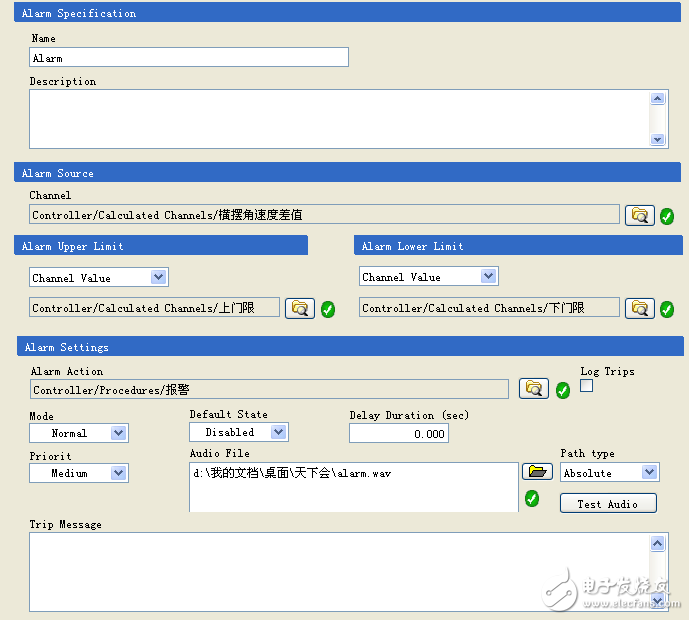Open folder icon to browse Audio File
Screen dimensions: 689x620
(x=538, y=472)
